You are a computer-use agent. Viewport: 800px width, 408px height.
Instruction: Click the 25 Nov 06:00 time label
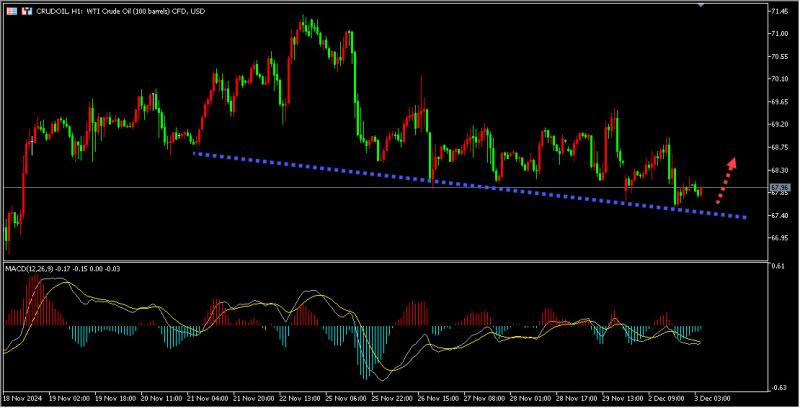[345, 398]
